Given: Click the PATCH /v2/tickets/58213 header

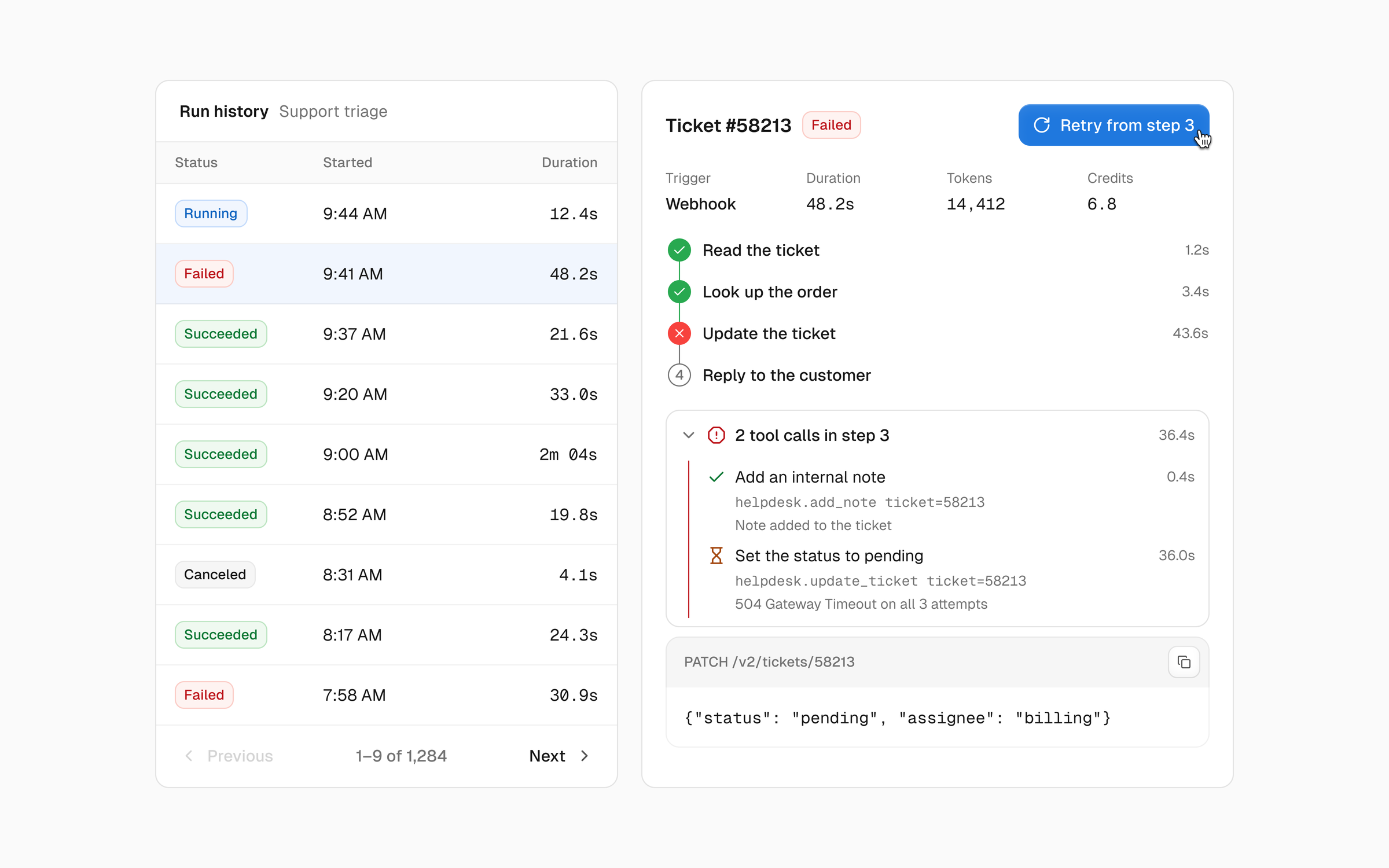Looking at the screenshot, I should point(769,662).
